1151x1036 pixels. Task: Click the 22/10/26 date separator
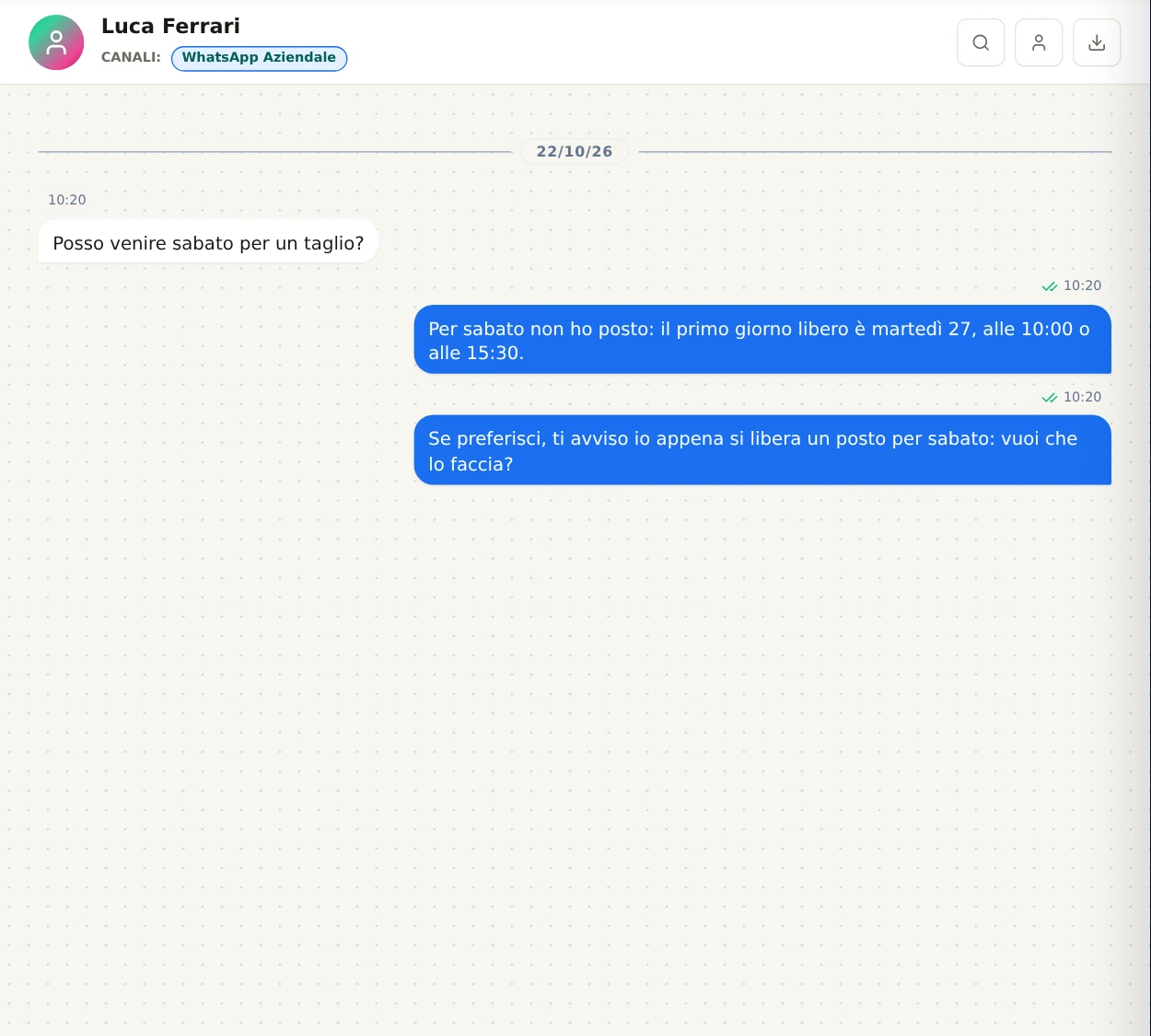tap(575, 151)
